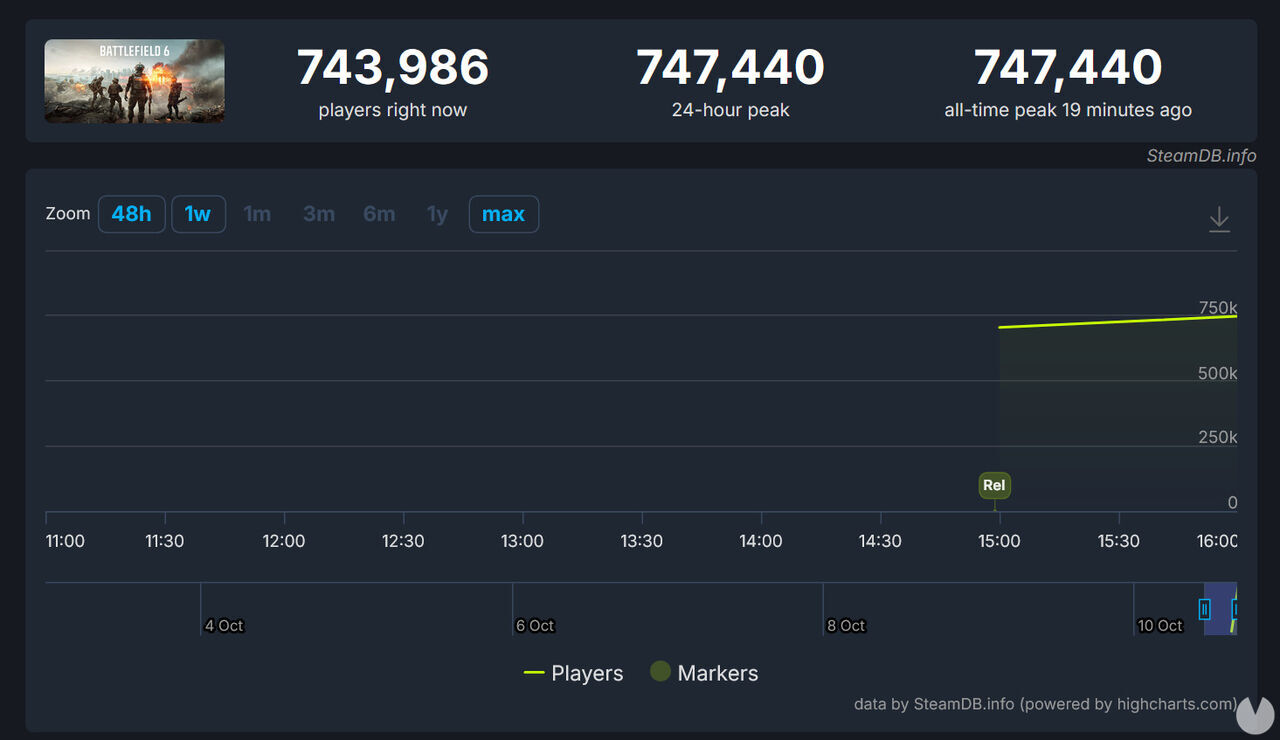Click the 11:00 time axis label

[66, 541]
